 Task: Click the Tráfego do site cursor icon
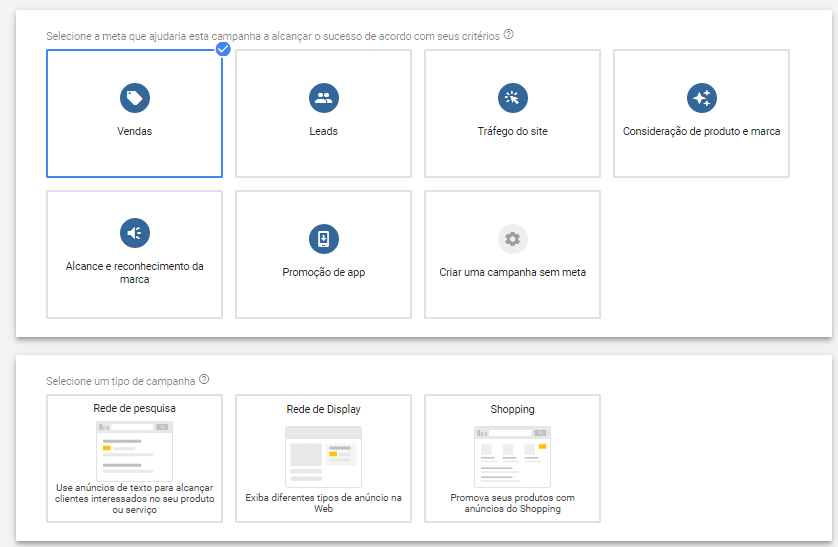(x=512, y=98)
